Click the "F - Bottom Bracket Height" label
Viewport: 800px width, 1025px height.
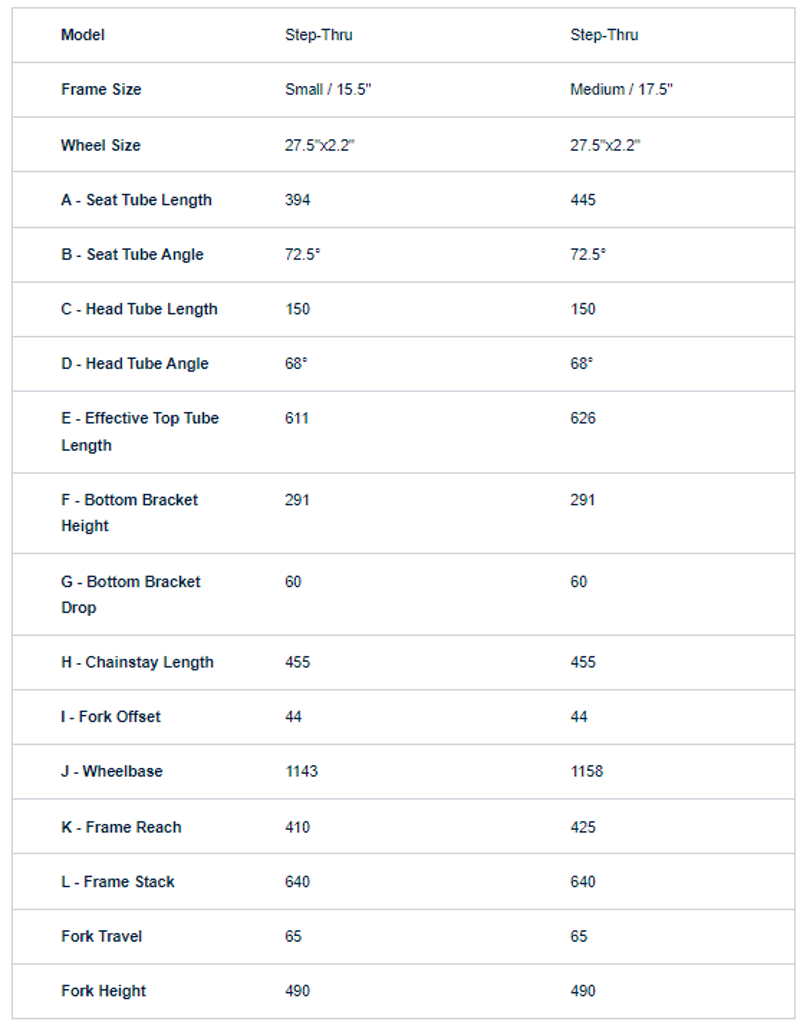click(129, 512)
